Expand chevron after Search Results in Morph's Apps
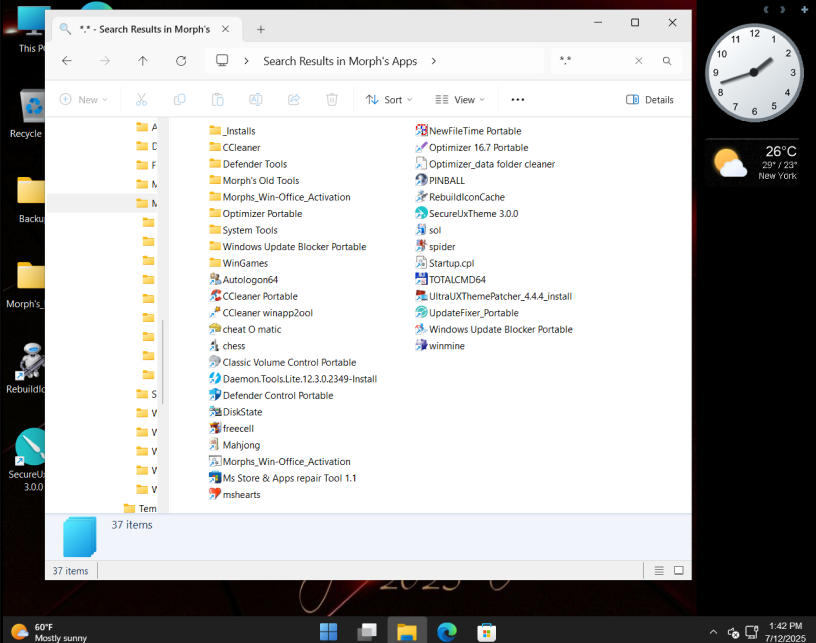Viewport: 816px width, 643px height. [434, 61]
